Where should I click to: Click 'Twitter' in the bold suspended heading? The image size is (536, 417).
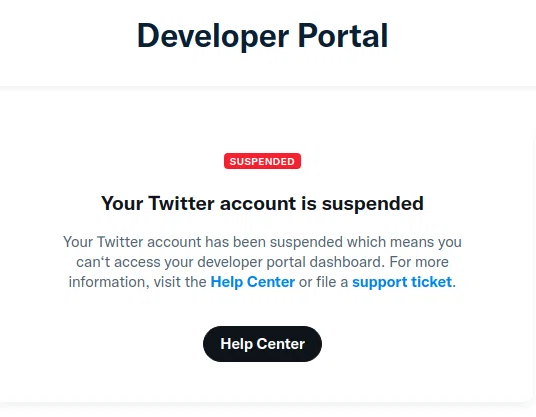coord(182,203)
